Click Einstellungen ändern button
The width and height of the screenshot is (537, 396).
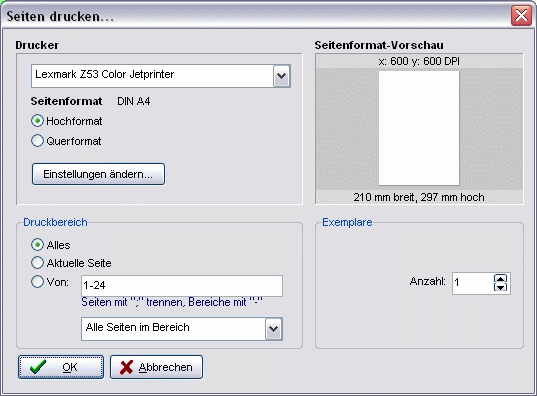(x=98, y=174)
